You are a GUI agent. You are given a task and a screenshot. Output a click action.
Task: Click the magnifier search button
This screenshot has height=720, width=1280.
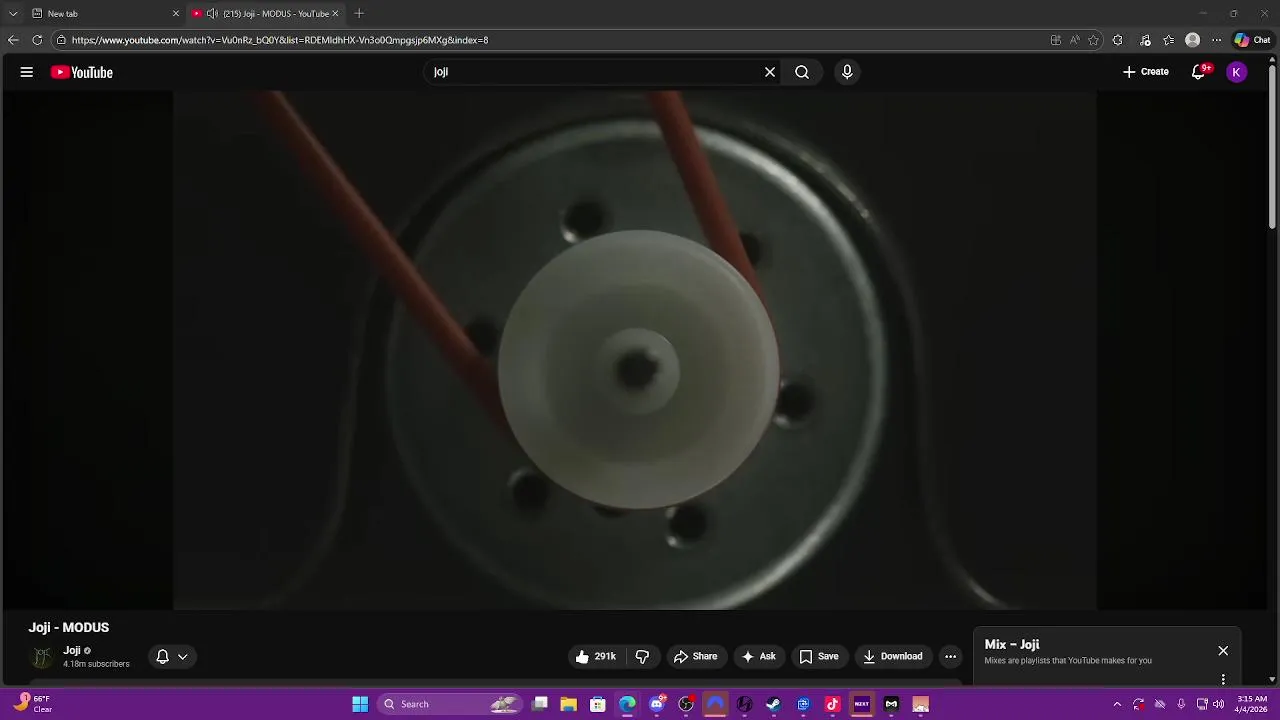(x=802, y=72)
